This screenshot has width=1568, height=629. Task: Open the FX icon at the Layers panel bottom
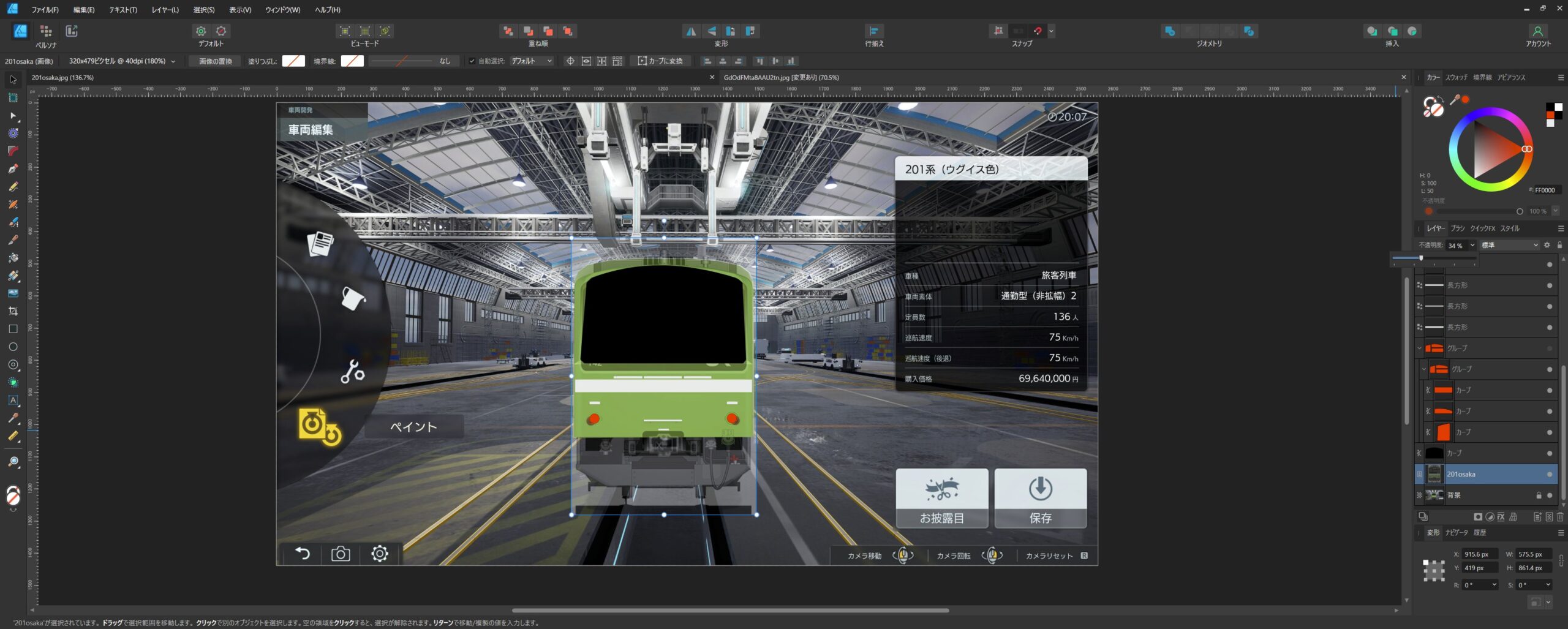[x=1501, y=517]
